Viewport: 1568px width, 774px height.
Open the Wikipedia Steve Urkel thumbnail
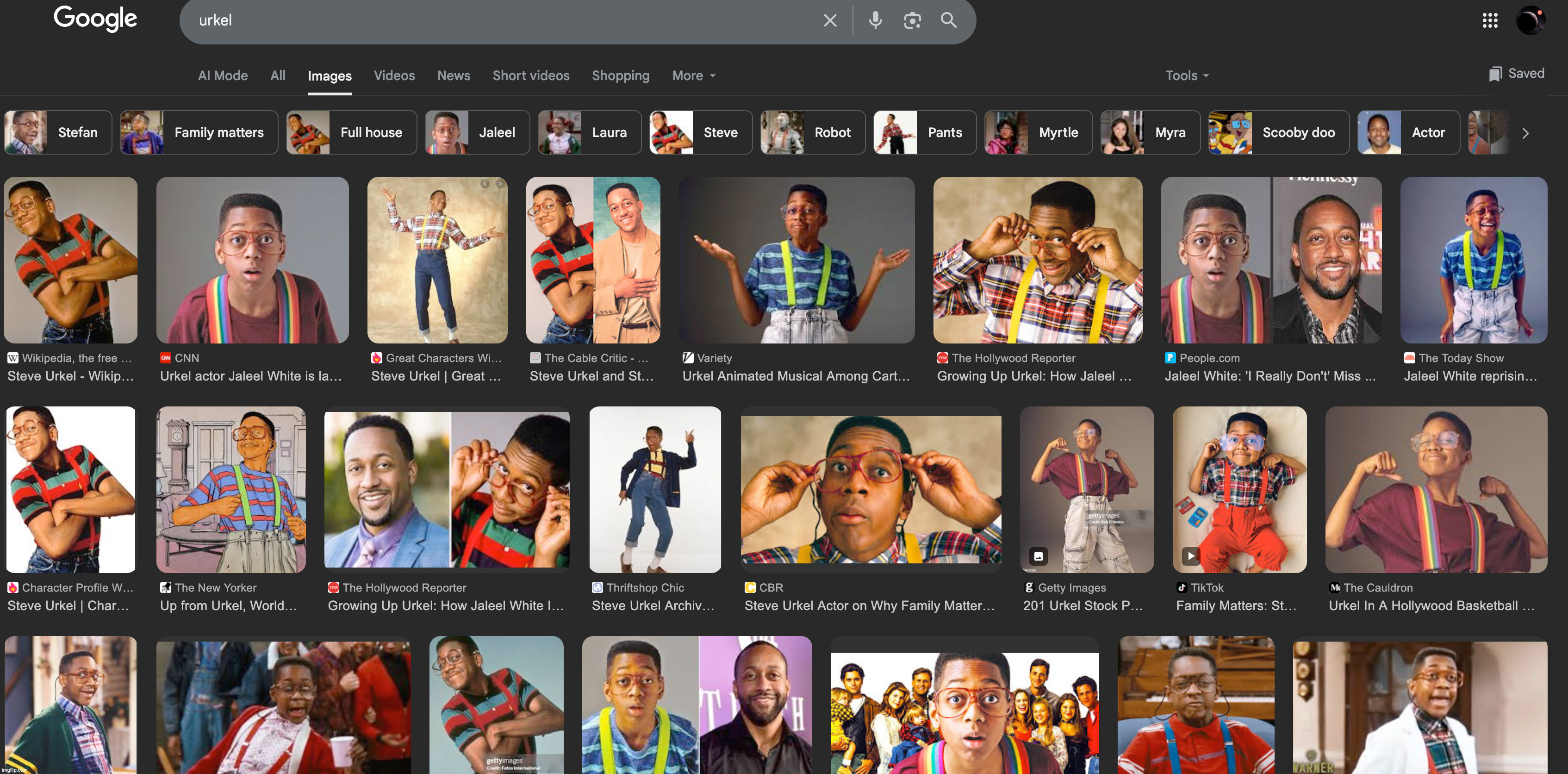tap(71, 260)
